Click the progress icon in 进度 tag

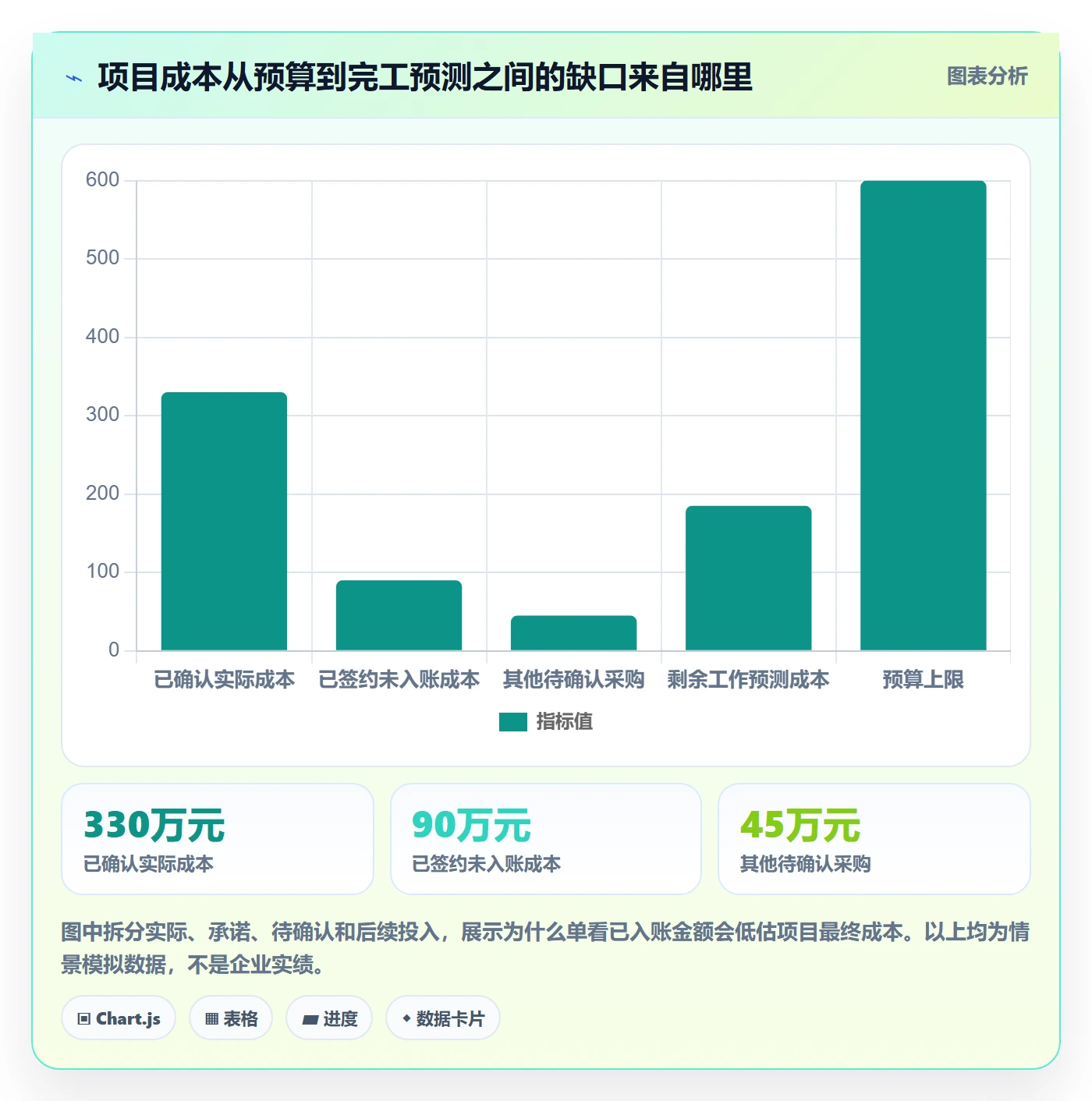click(310, 1019)
